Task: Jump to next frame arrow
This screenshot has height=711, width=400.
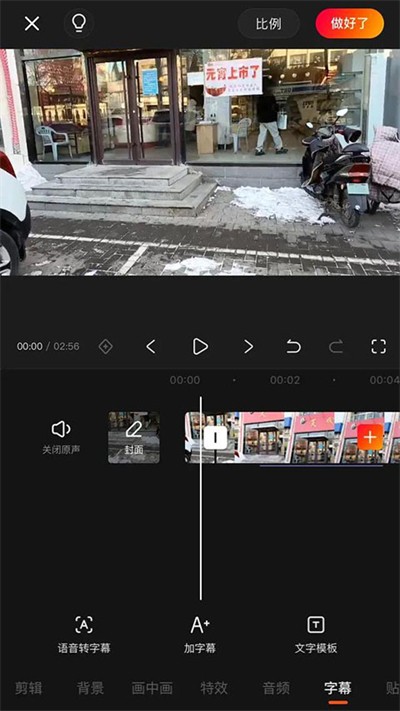Action: (x=248, y=347)
